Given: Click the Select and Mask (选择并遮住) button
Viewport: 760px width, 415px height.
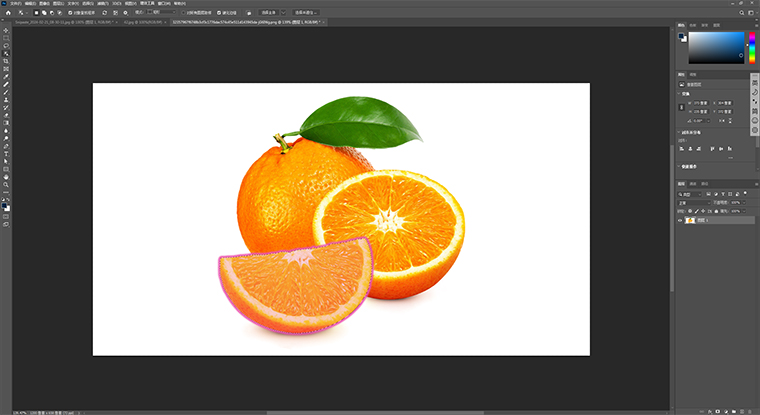Looking at the screenshot, I should (308, 12).
